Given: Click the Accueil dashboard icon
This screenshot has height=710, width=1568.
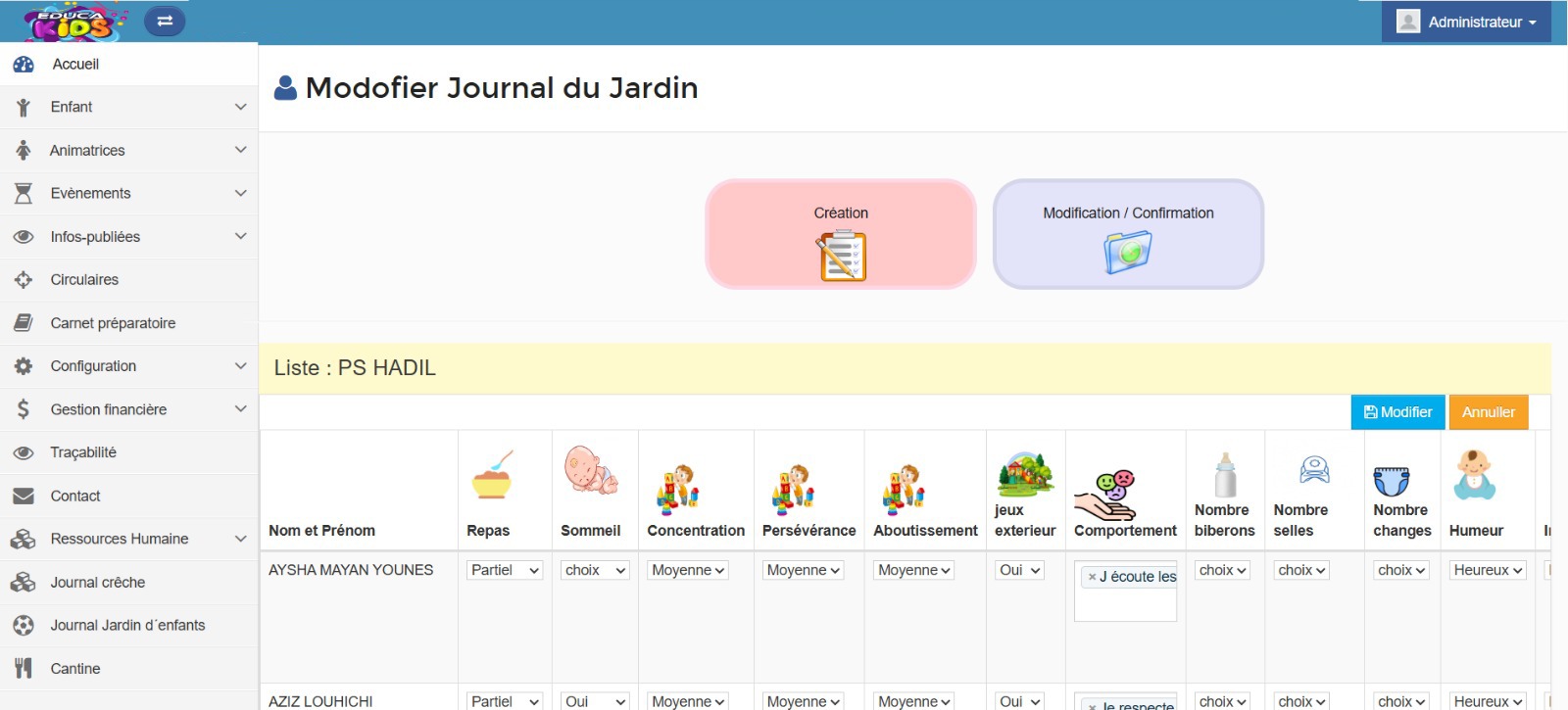Looking at the screenshot, I should 24,65.
